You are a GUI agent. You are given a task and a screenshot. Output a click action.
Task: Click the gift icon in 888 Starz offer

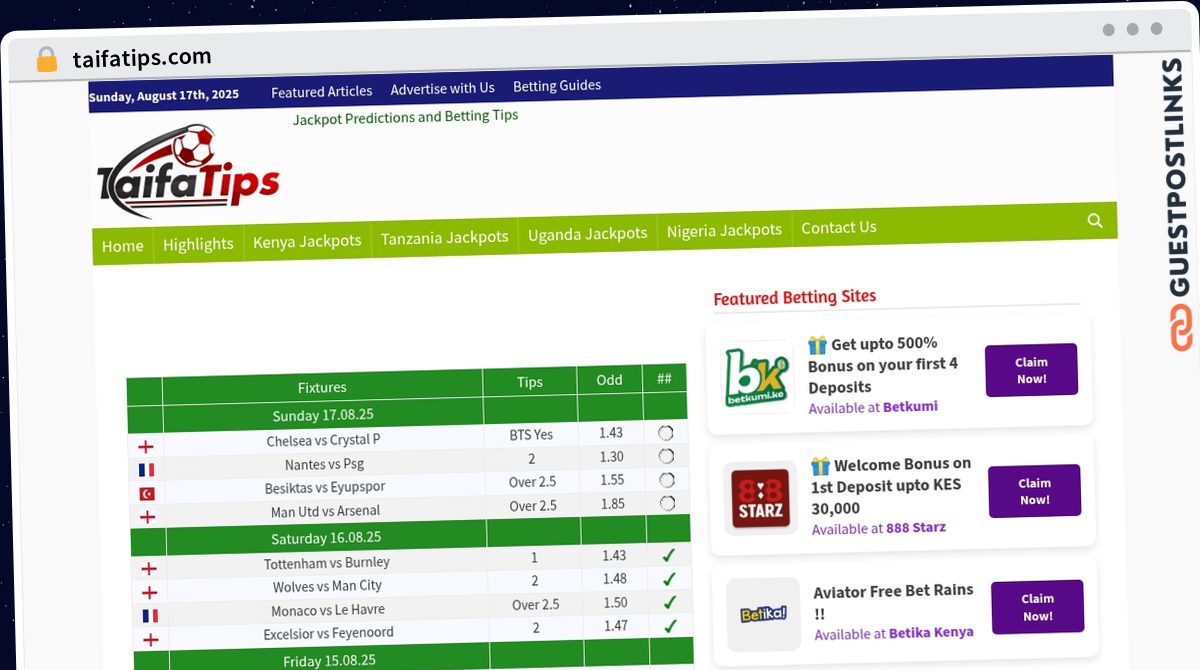[820, 466]
